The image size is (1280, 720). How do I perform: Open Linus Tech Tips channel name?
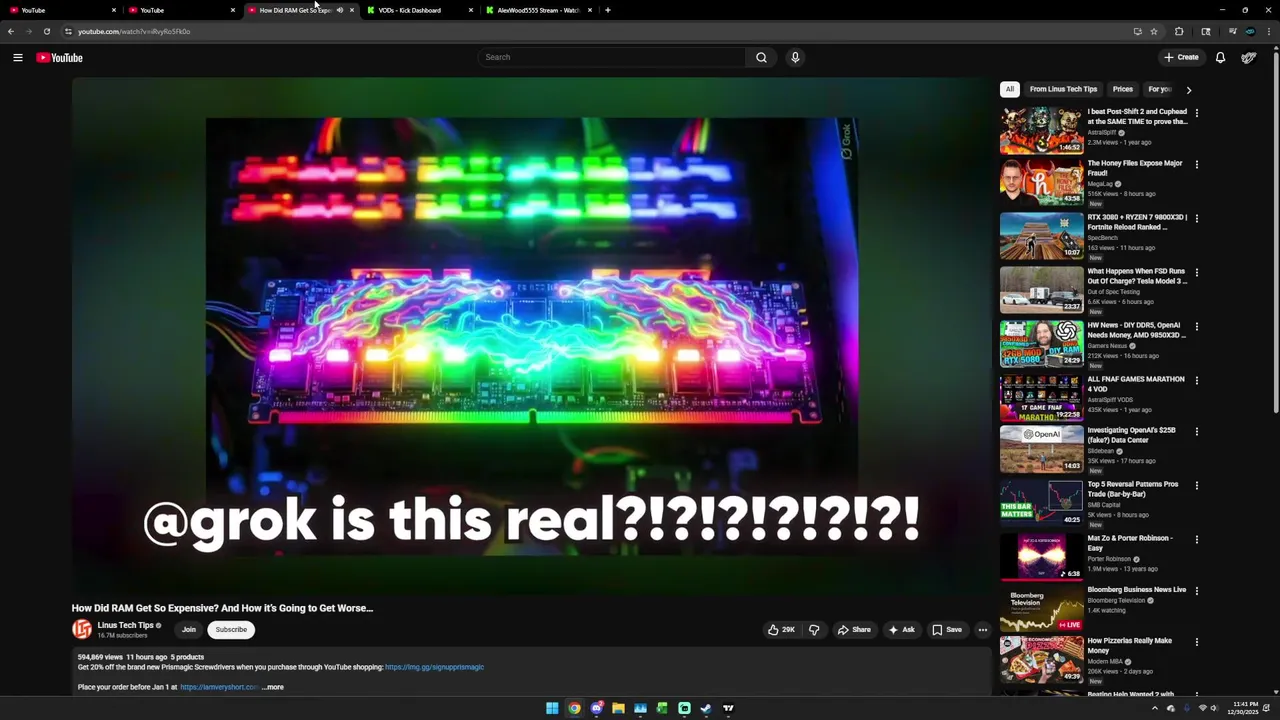[126, 625]
